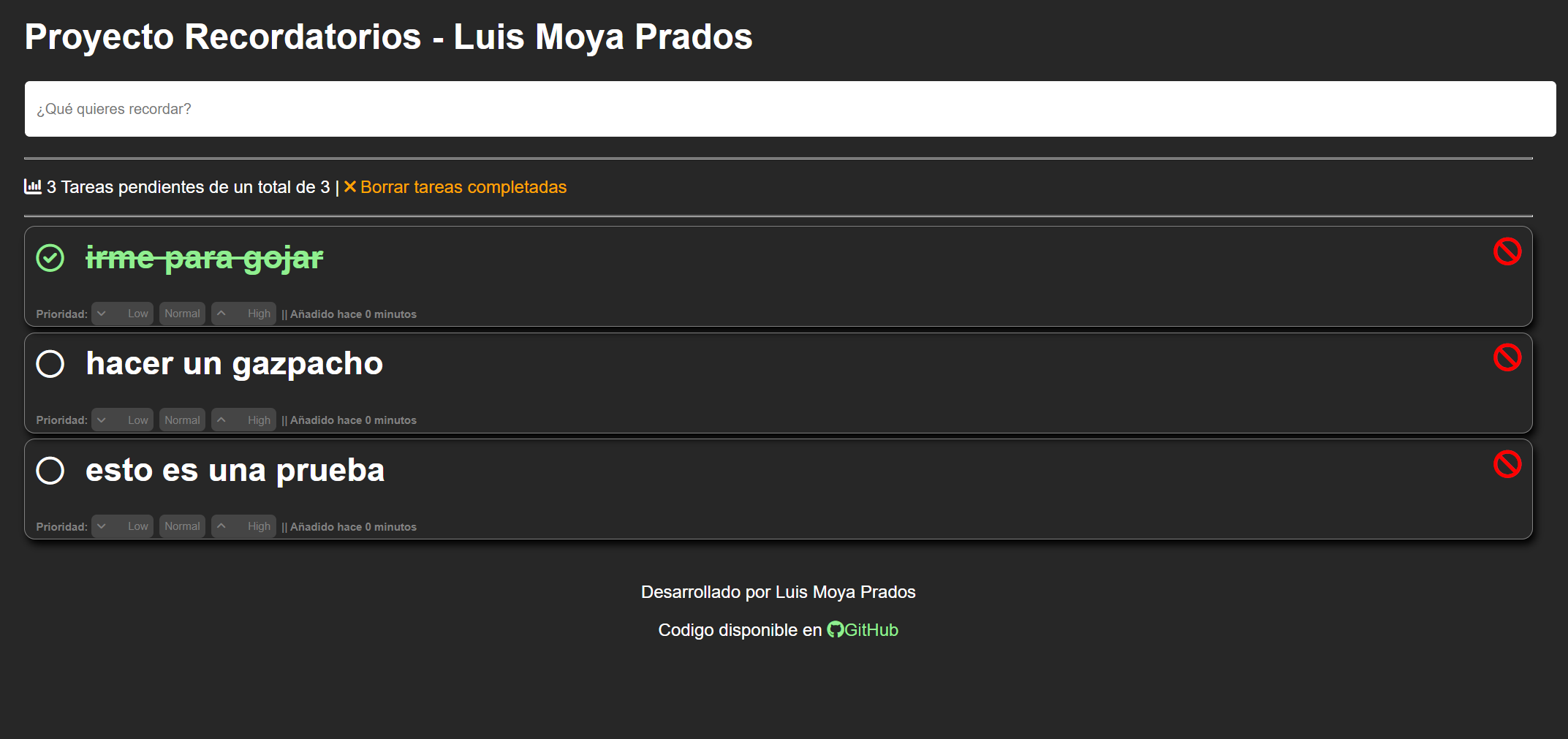Click the "Desarrollado por Luis Moya Prados" footer text
1568x739 pixels.
(x=778, y=591)
